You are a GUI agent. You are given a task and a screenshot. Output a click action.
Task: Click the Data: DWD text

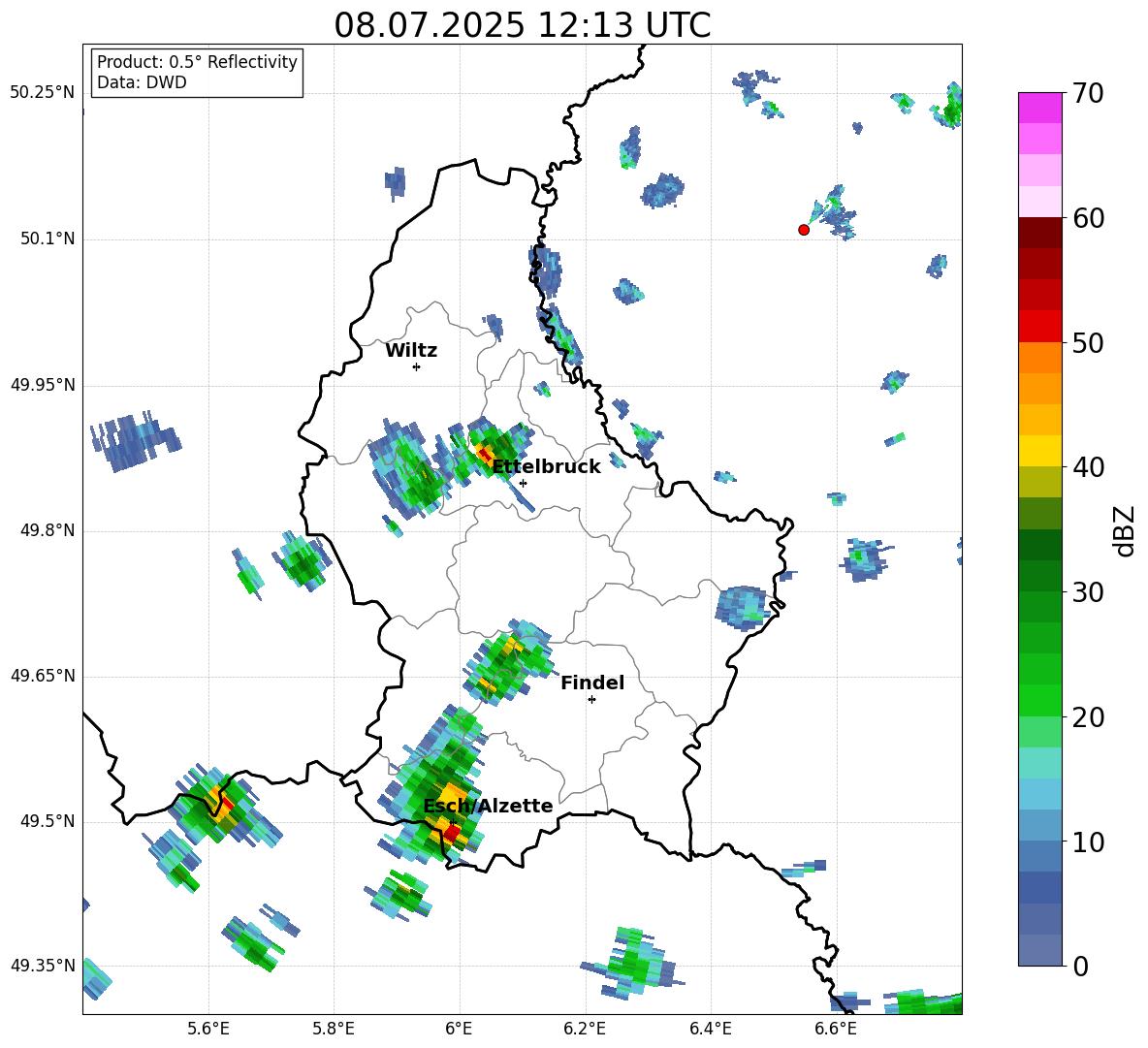142,82
